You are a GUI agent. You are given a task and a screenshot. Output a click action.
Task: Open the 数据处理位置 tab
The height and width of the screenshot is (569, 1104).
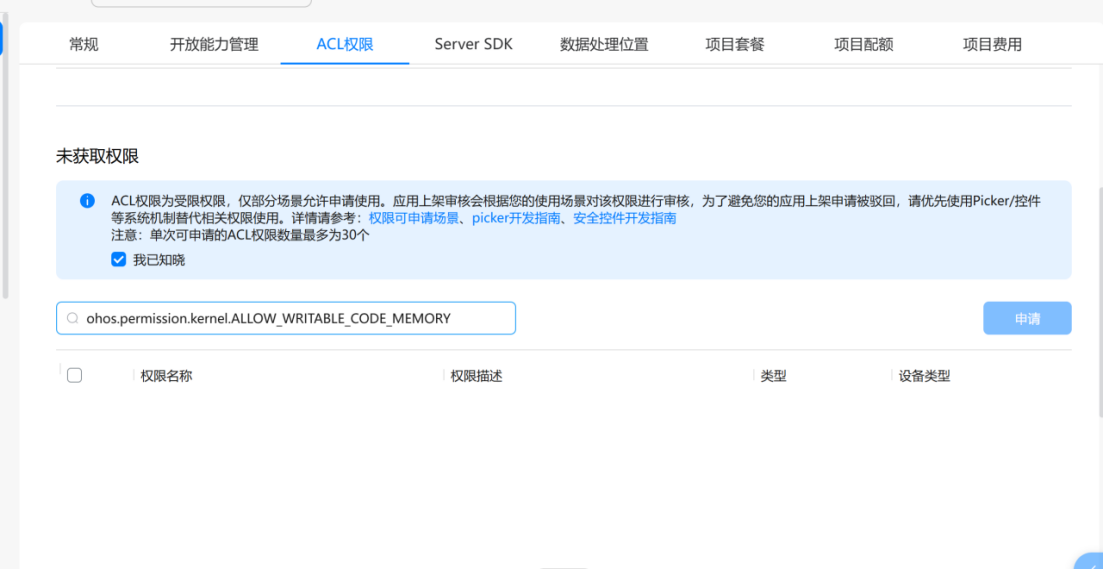click(604, 44)
